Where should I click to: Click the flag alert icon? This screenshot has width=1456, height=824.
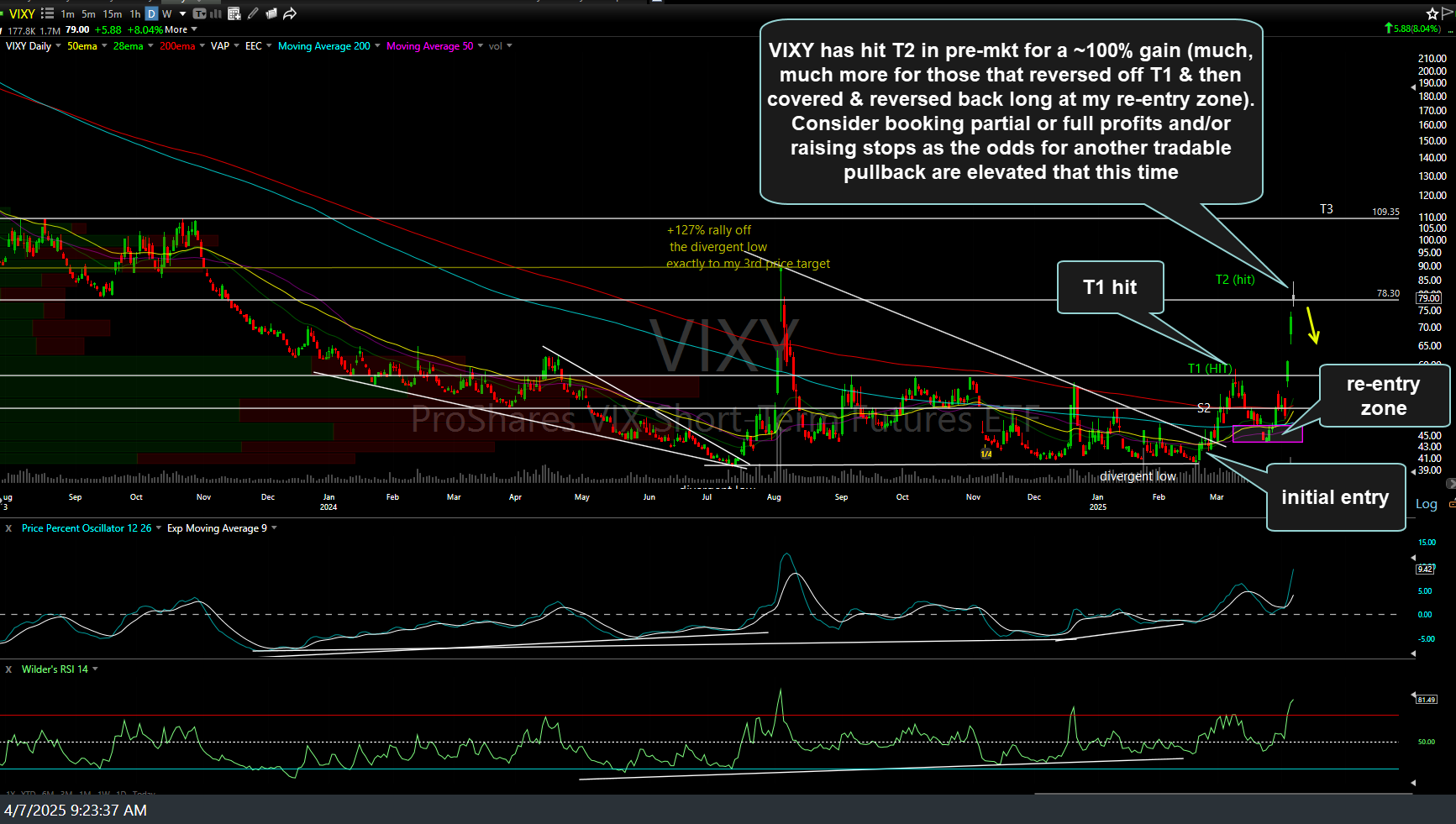pos(1447,13)
